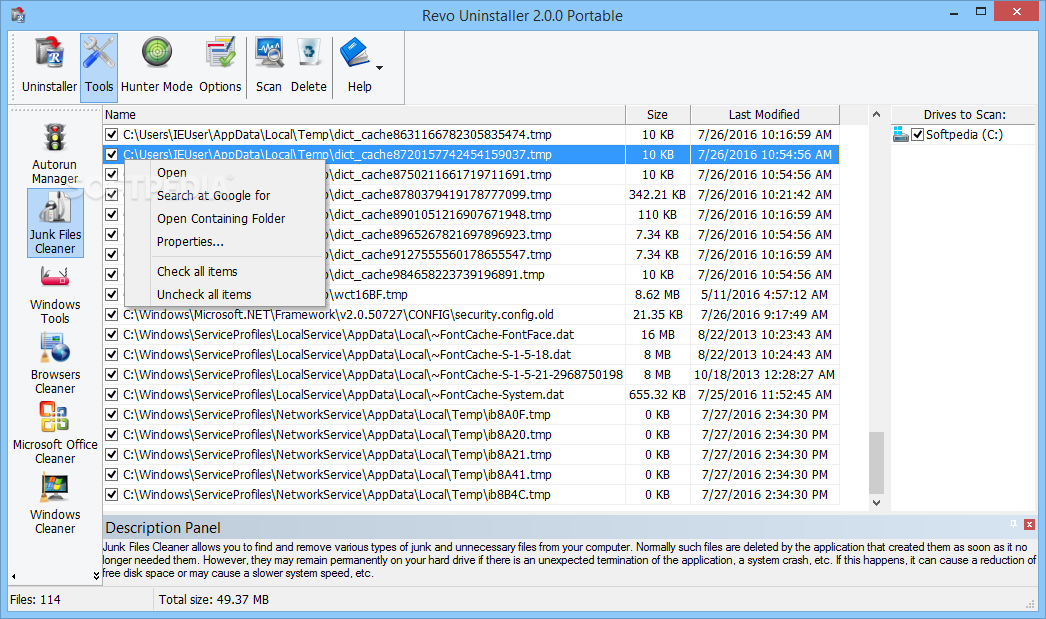Select Check all items menu entry

pyautogui.click(x=225, y=271)
